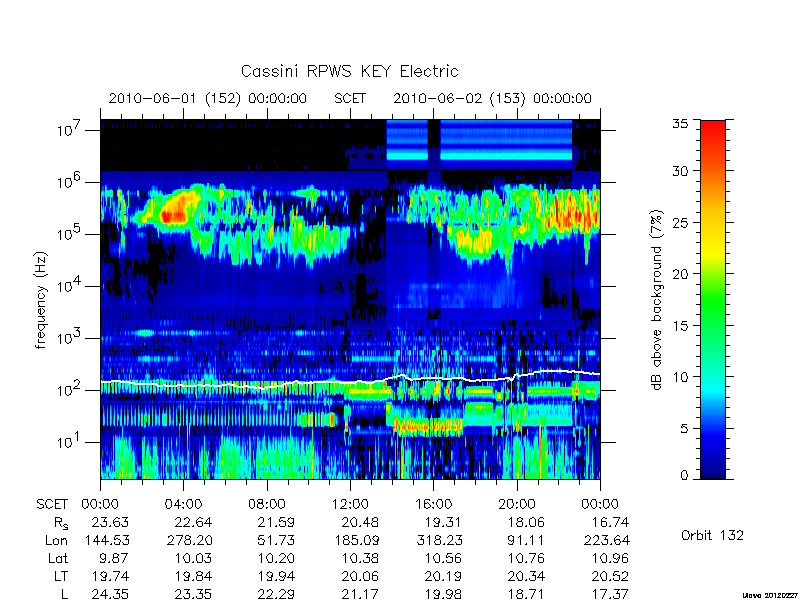This screenshot has width=800, height=600.
Task: Click the Lon value '223.64'
Action: (x=607, y=540)
